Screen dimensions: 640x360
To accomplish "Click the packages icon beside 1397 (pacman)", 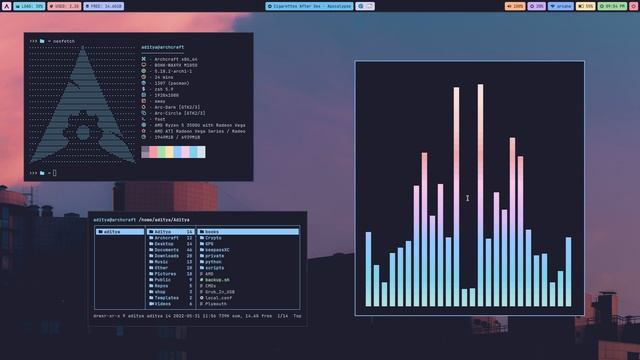I will (144, 83).
